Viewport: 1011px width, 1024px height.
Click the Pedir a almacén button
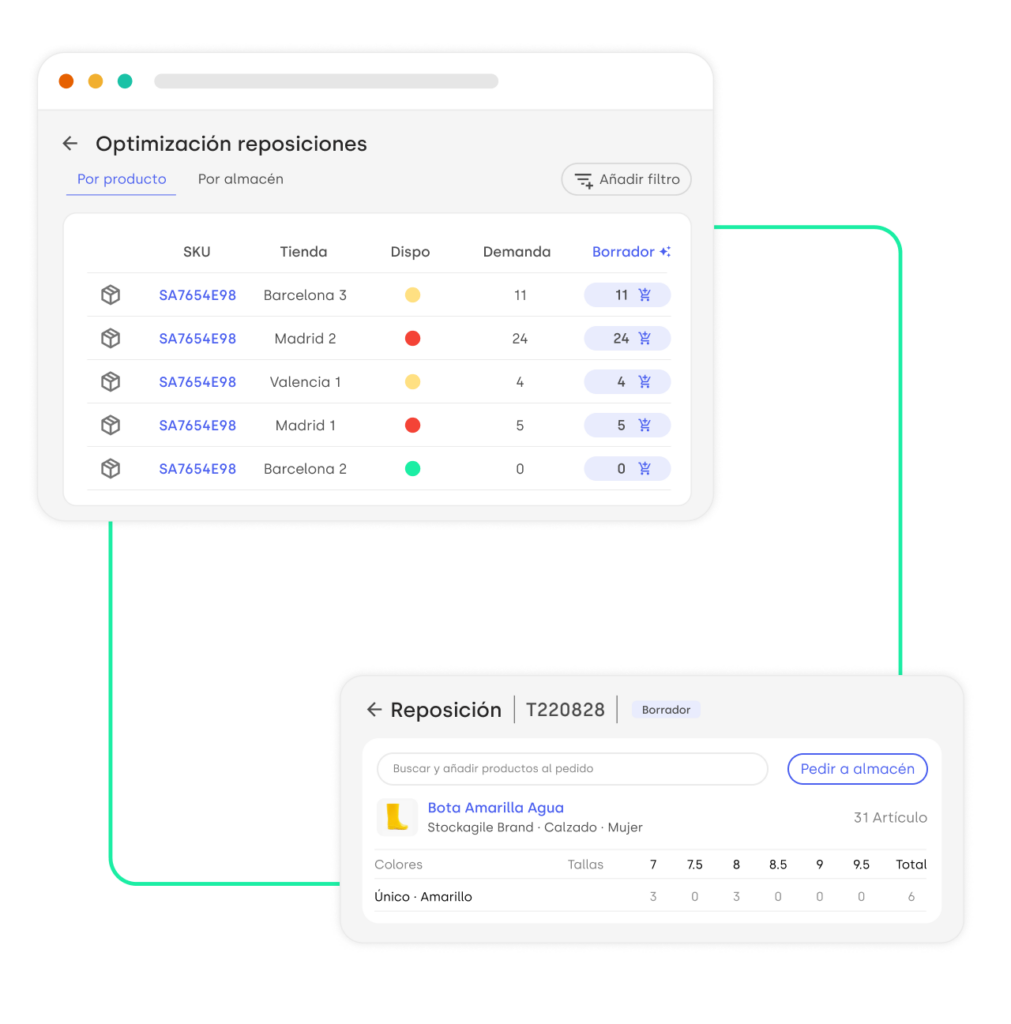[x=857, y=768]
